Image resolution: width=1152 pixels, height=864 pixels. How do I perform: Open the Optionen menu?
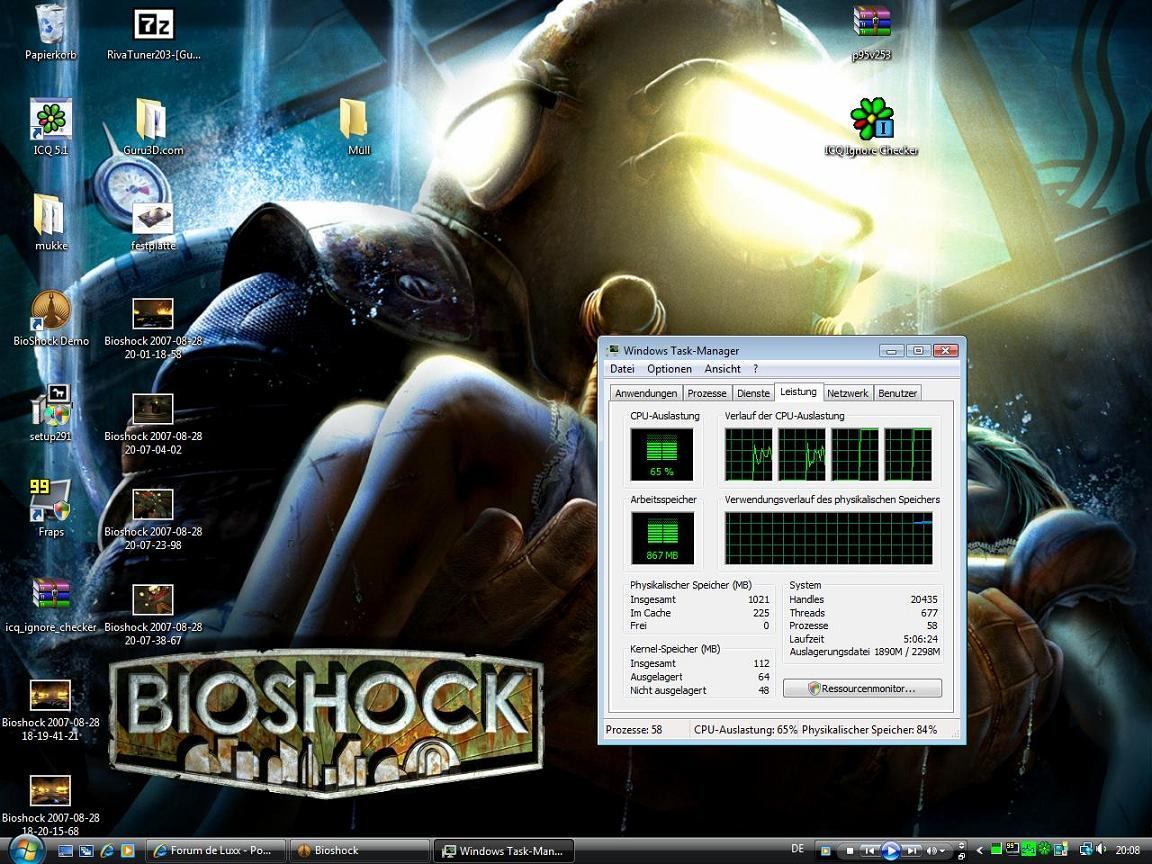point(669,369)
